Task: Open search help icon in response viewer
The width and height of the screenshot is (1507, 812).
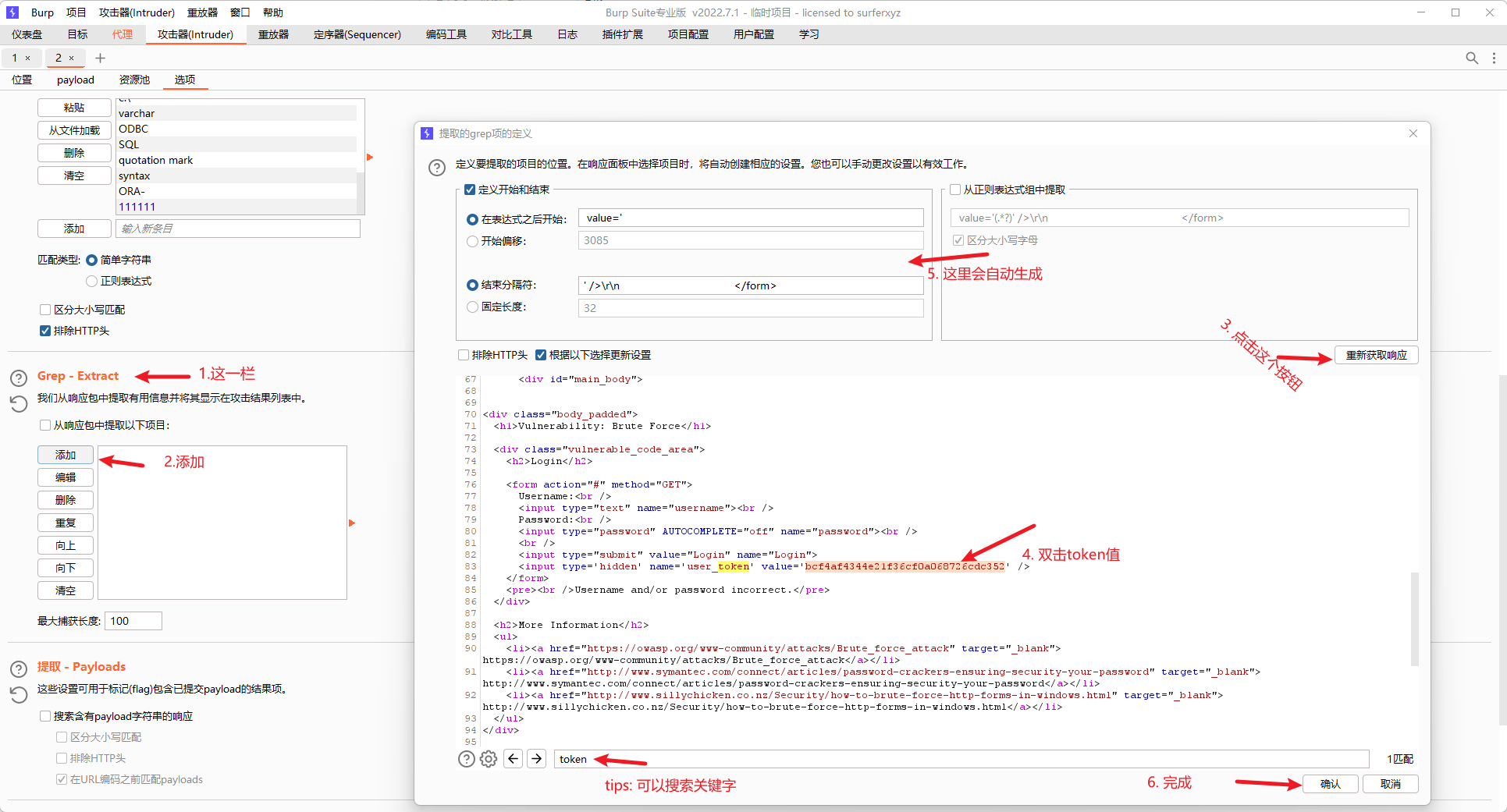Action: pyautogui.click(x=466, y=759)
